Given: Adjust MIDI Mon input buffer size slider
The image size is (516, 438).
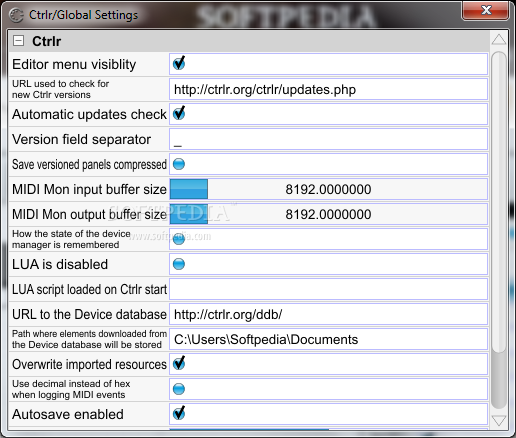Looking at the screenshot, I should pos(328,189).
